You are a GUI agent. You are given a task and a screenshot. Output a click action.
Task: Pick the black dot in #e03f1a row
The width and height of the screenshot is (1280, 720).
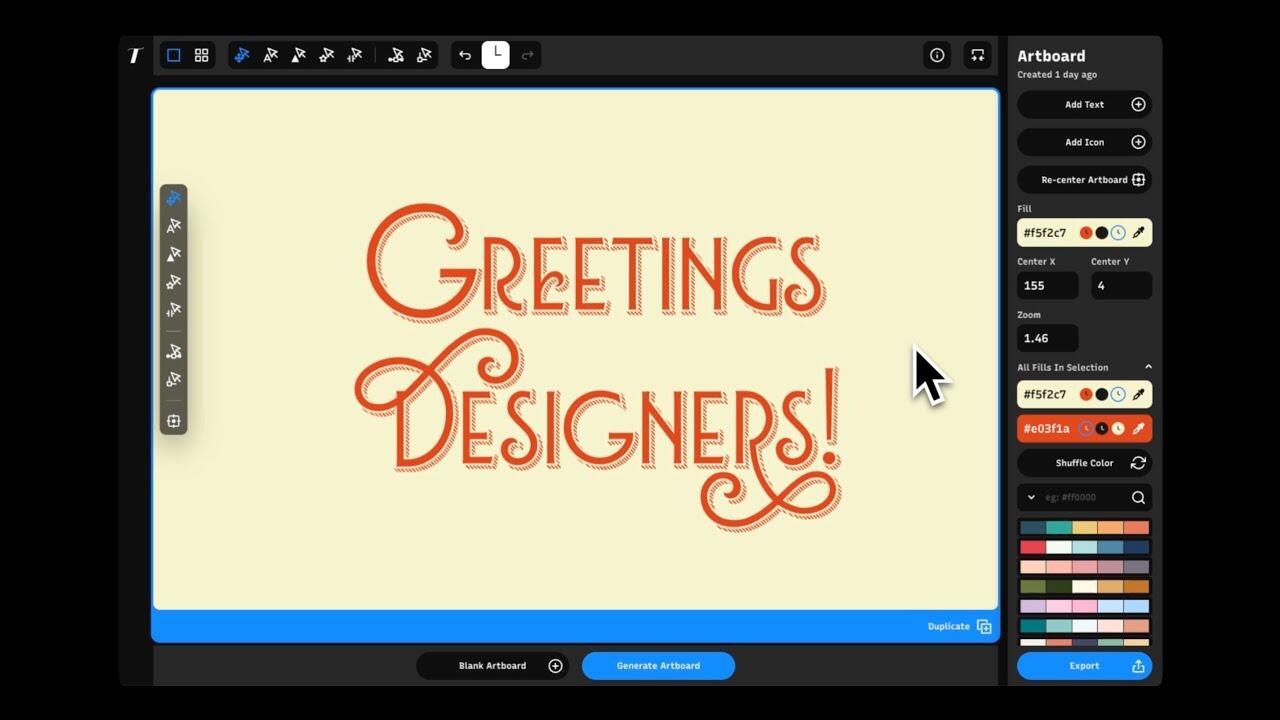[x=1102, y=429]
